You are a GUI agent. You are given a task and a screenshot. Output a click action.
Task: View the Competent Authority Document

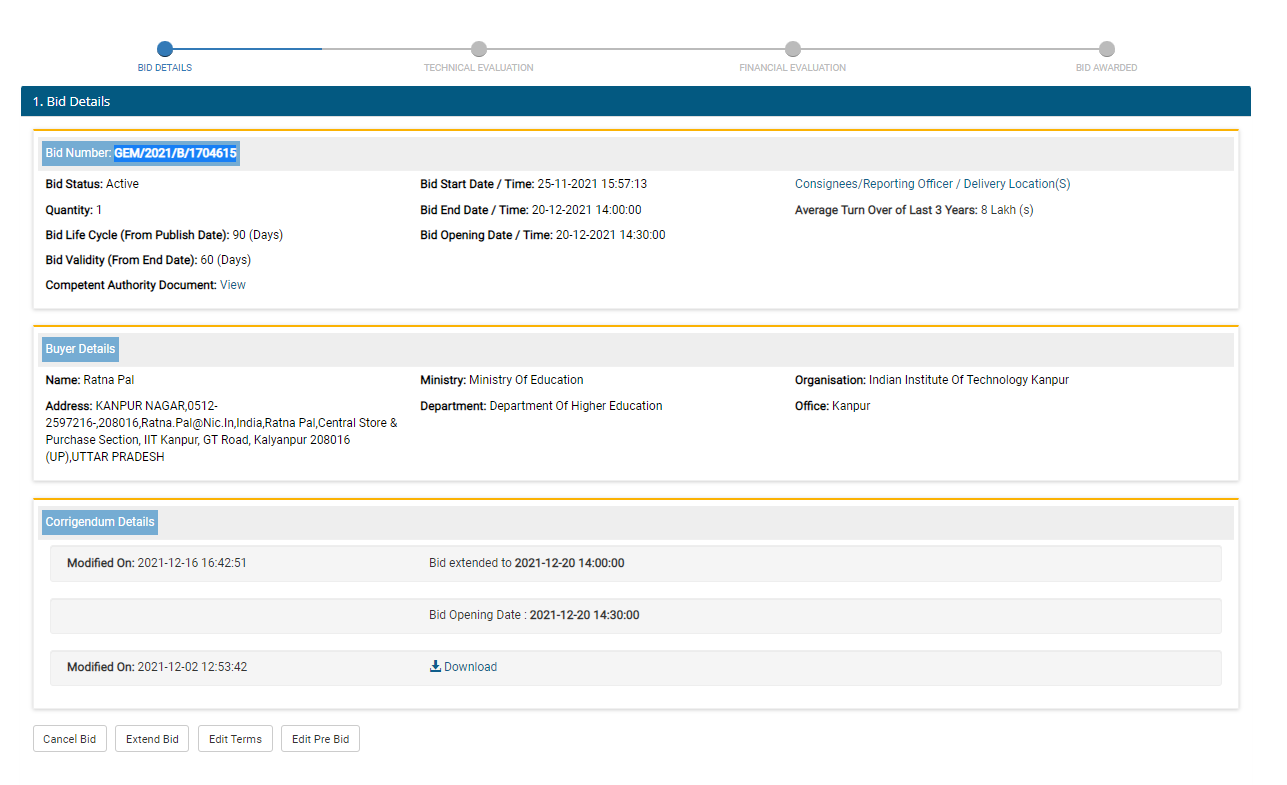tap(233, 285)
